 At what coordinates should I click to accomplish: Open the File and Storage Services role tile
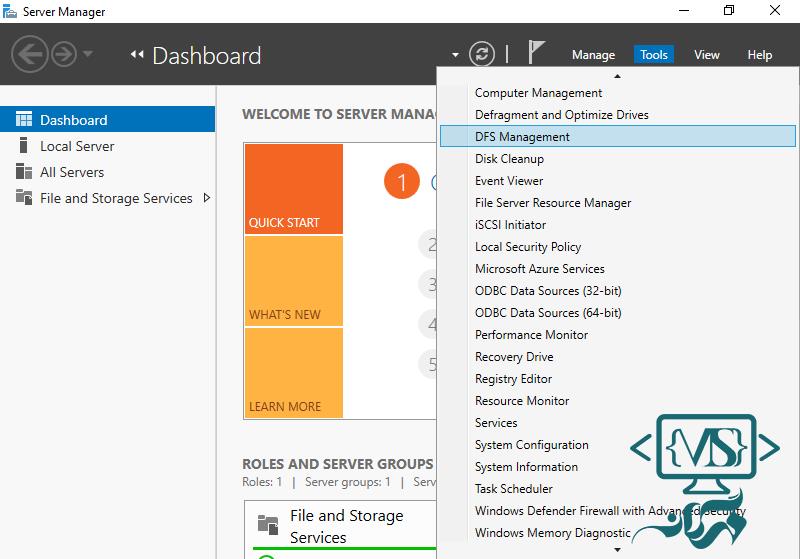(x=341, y=529)
